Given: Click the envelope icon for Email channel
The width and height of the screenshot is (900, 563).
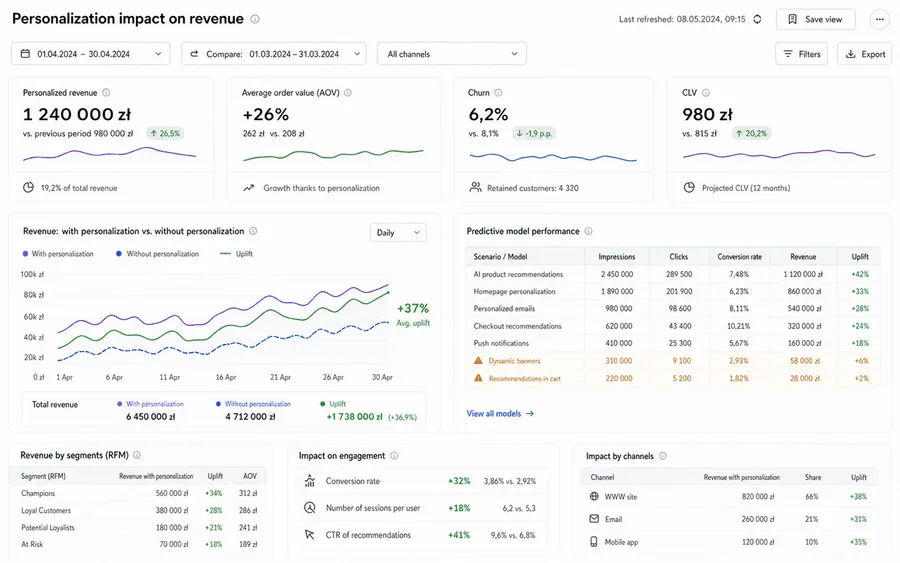Looking at the screenshot, I should click(594, 519).
